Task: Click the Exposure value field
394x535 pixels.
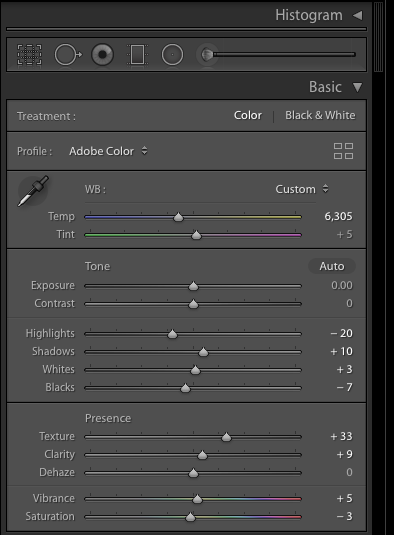Action: point(341,285)
